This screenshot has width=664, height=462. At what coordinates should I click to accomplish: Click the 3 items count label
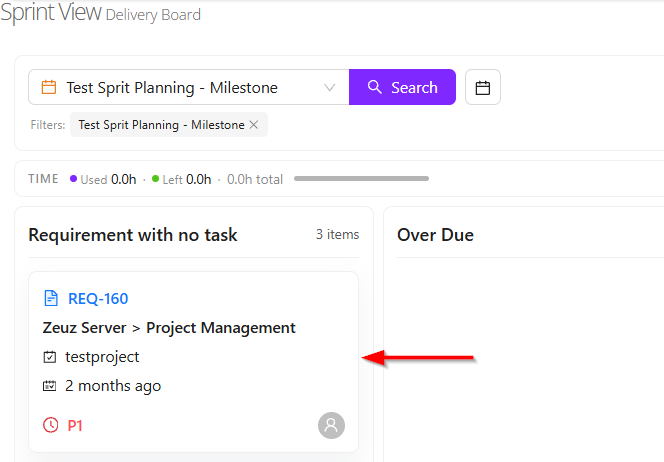(337, 235)
